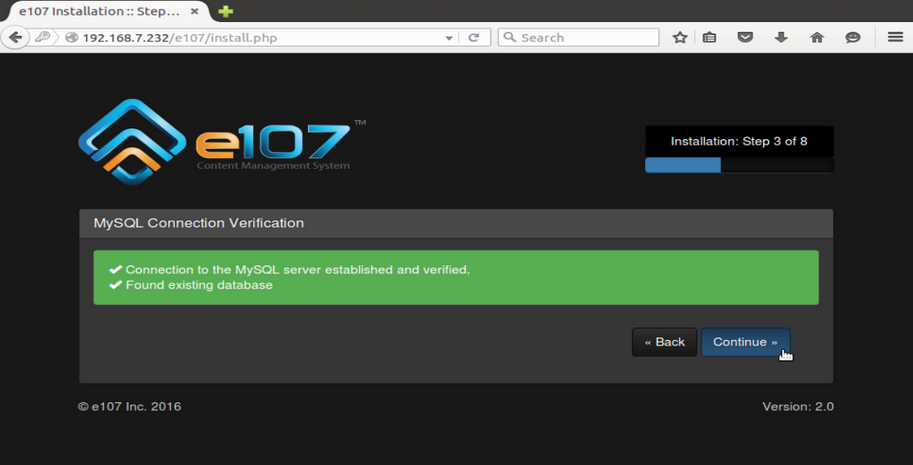Go to the previous step with Back
Viewport: 913px width, 465px height.
tap(664, 342)
